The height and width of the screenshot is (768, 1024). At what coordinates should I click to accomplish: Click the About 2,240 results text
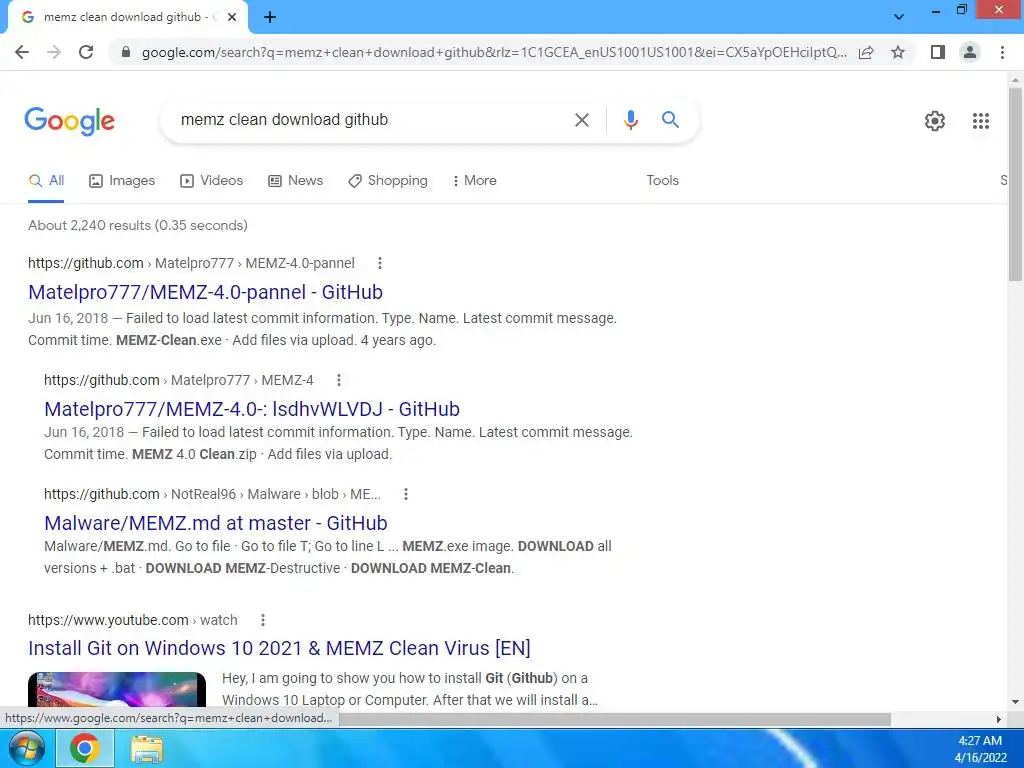tap(138, 225)
